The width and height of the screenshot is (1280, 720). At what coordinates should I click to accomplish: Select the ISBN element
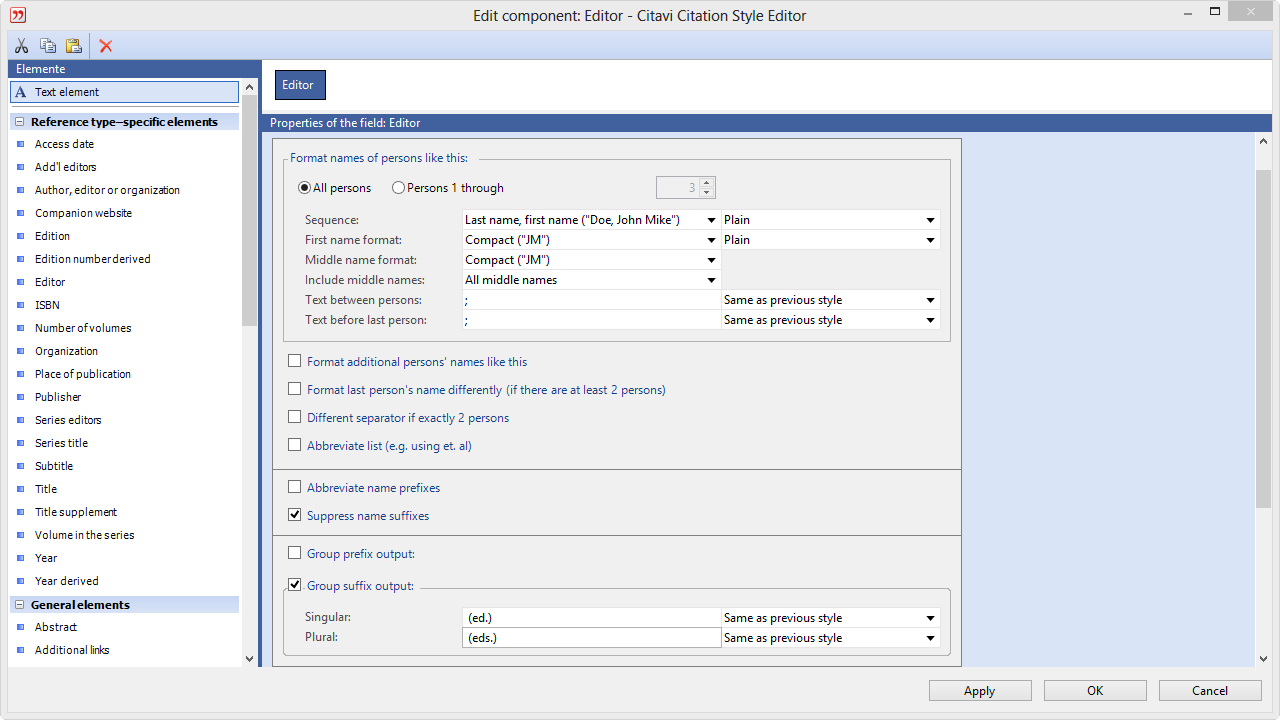pos(47,305)
